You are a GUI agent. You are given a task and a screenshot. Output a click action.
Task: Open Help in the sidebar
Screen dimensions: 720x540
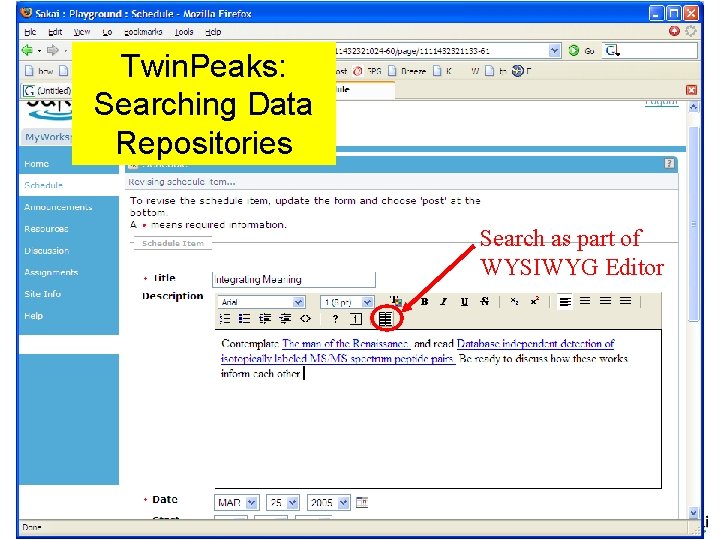click(x=34, y=315)
